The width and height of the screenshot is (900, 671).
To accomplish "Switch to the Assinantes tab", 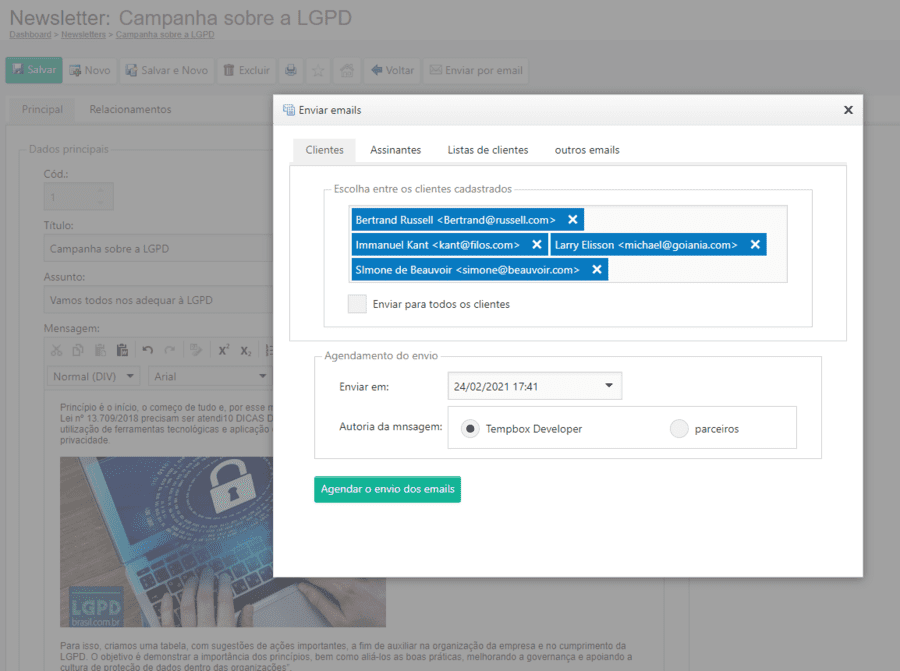I will [395, 150].
